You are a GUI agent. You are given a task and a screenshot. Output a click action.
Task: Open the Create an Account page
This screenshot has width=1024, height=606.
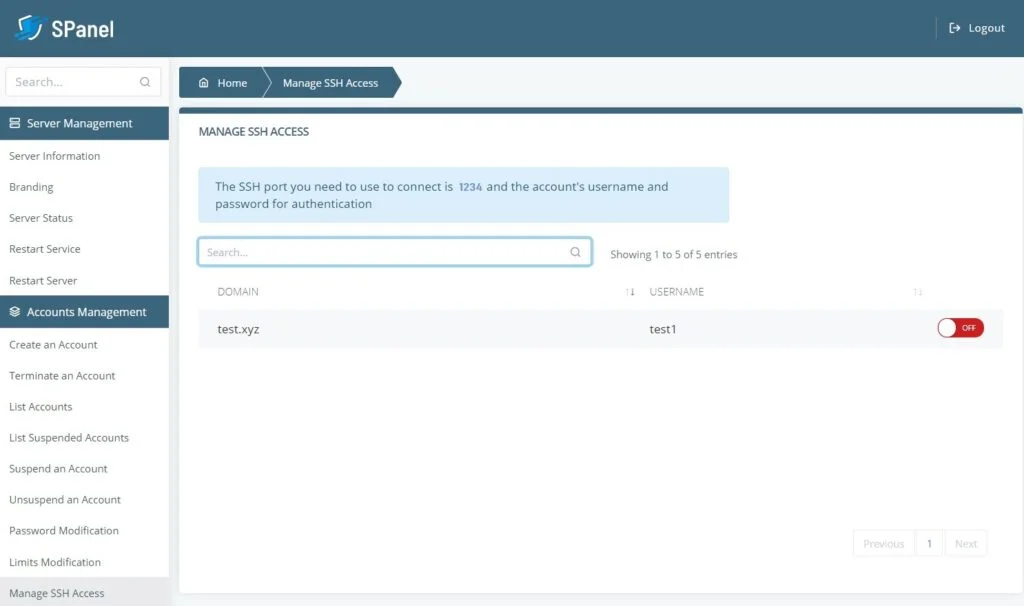coord(53,344)
